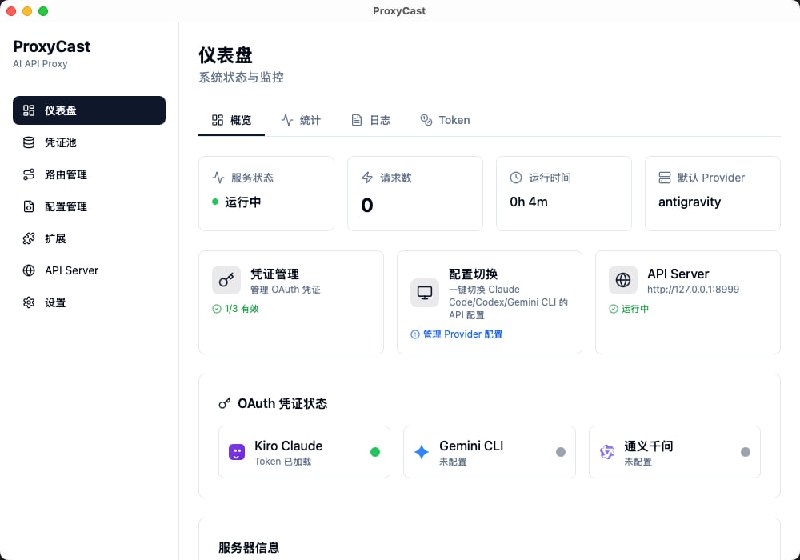Click the 通义千问 logo icon
Viewport: 800px width, 560px height.
607,452
